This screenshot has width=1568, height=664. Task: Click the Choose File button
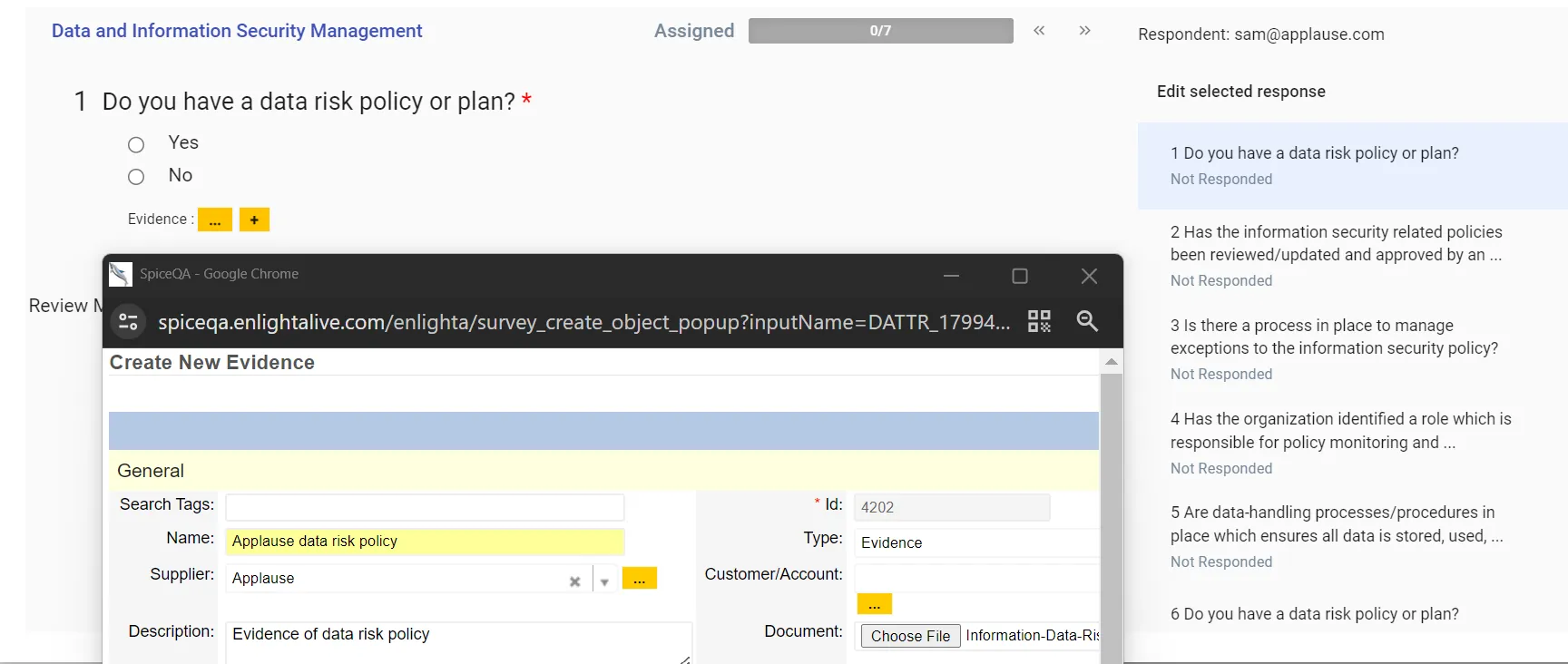pyautogui.click(x=910, y=636)
